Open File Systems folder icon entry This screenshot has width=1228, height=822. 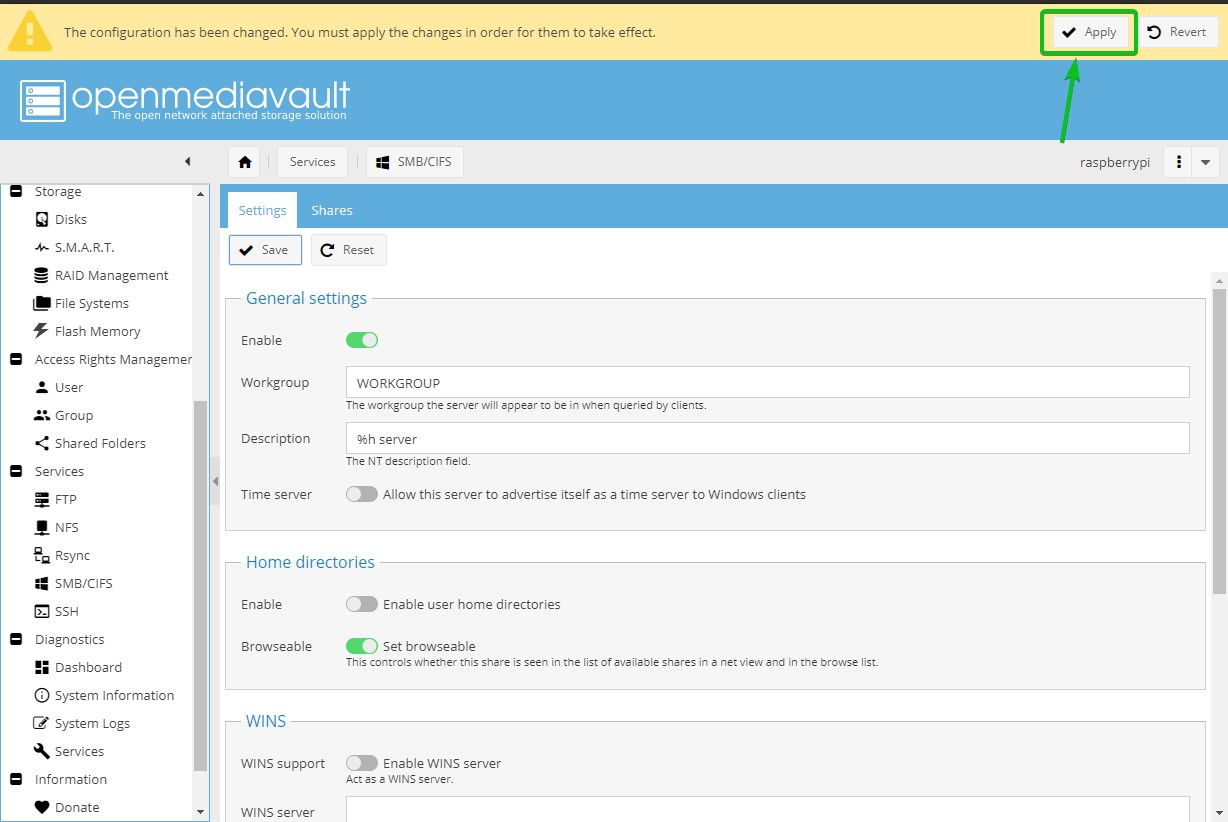42,303
